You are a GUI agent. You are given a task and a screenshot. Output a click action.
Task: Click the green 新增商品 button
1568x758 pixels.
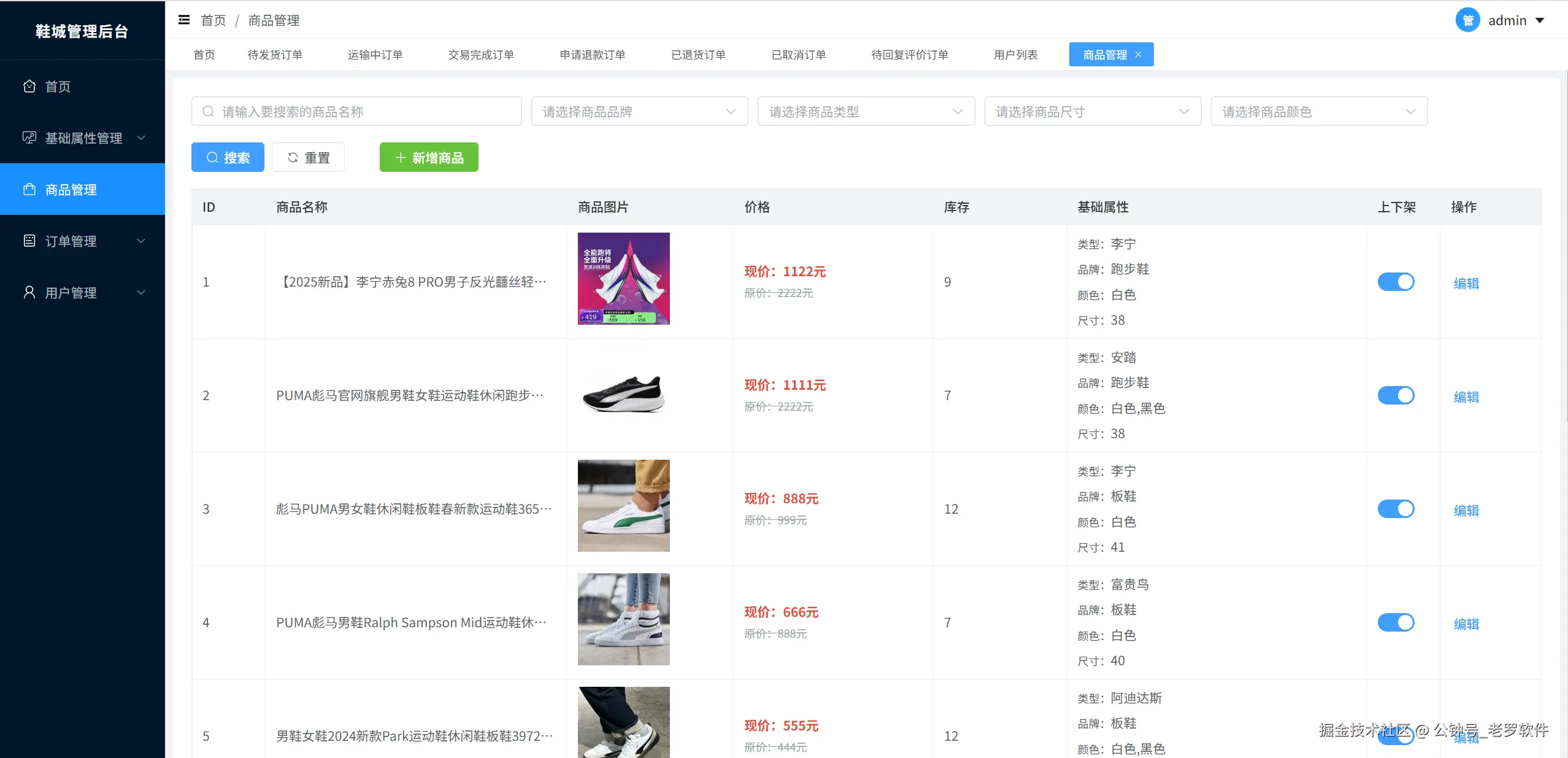[x=429, y=157]
